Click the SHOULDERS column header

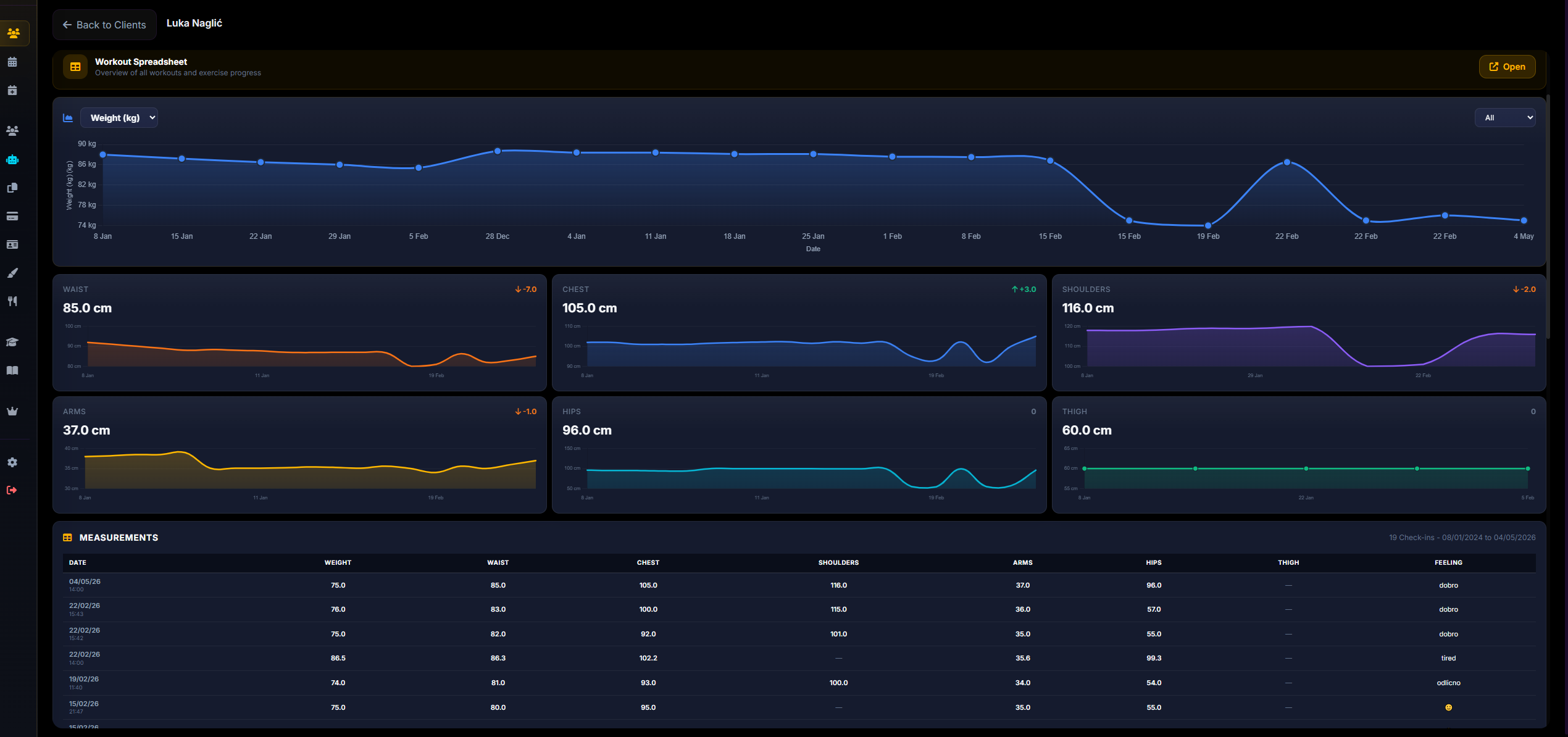tap(838, 562)
